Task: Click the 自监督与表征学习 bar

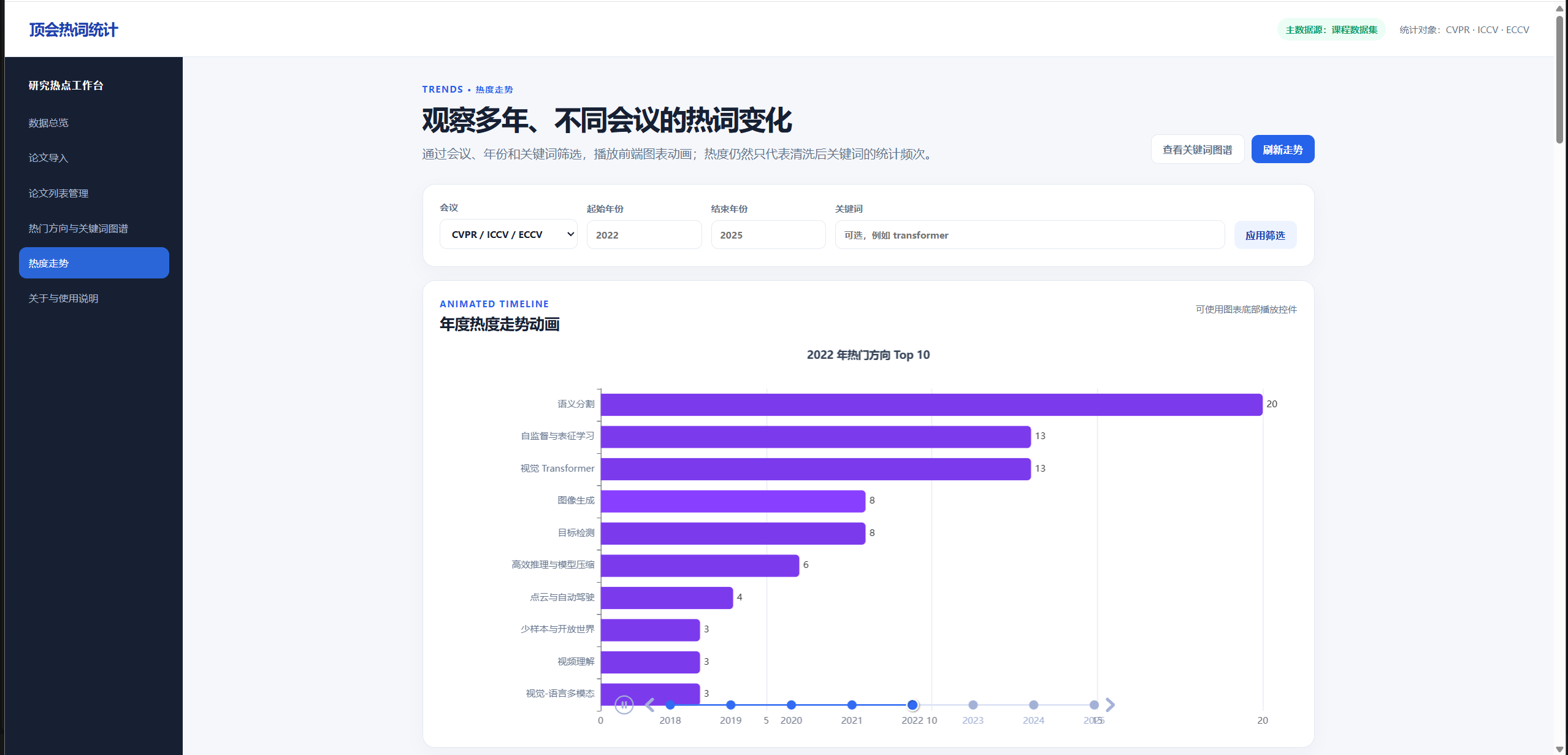Action: 816,437
